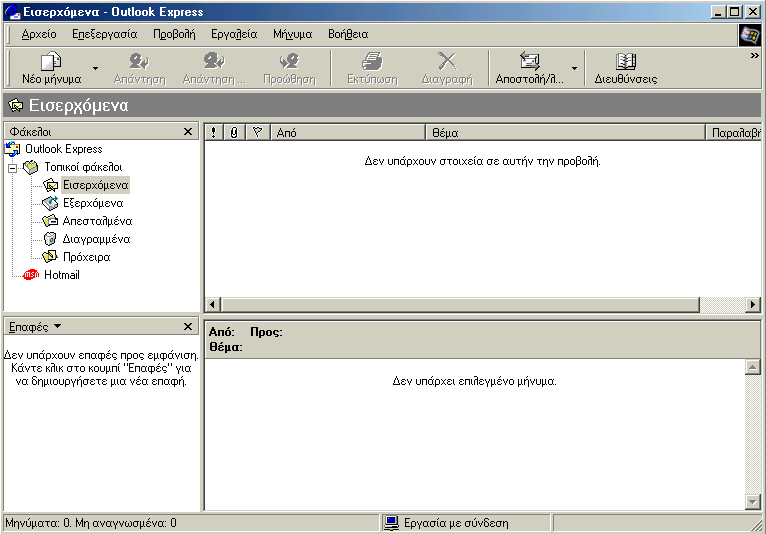Collapse the Τοπικοί φάκελοι tree node

(13, 168)
